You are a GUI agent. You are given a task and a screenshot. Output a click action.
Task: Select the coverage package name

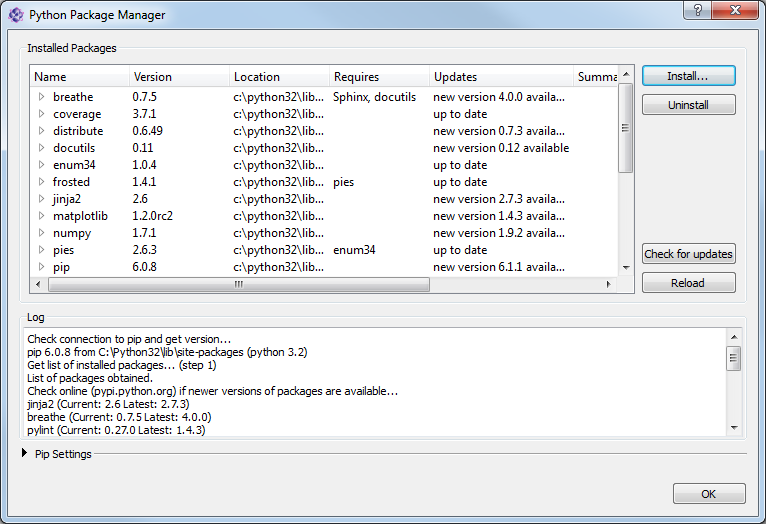[77, 114]
